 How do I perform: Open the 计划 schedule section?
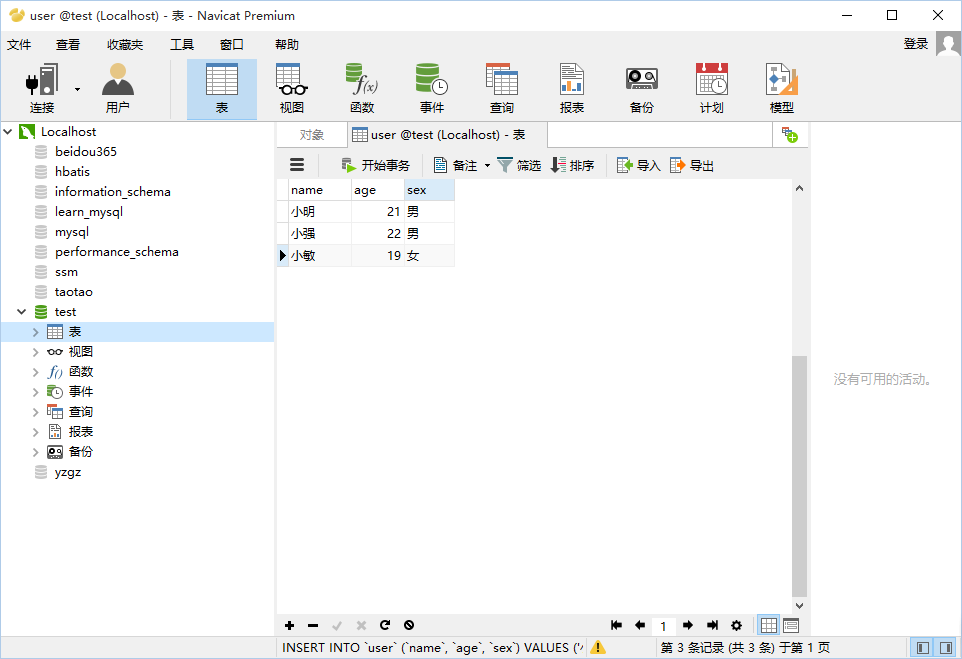tap(712, 89)
